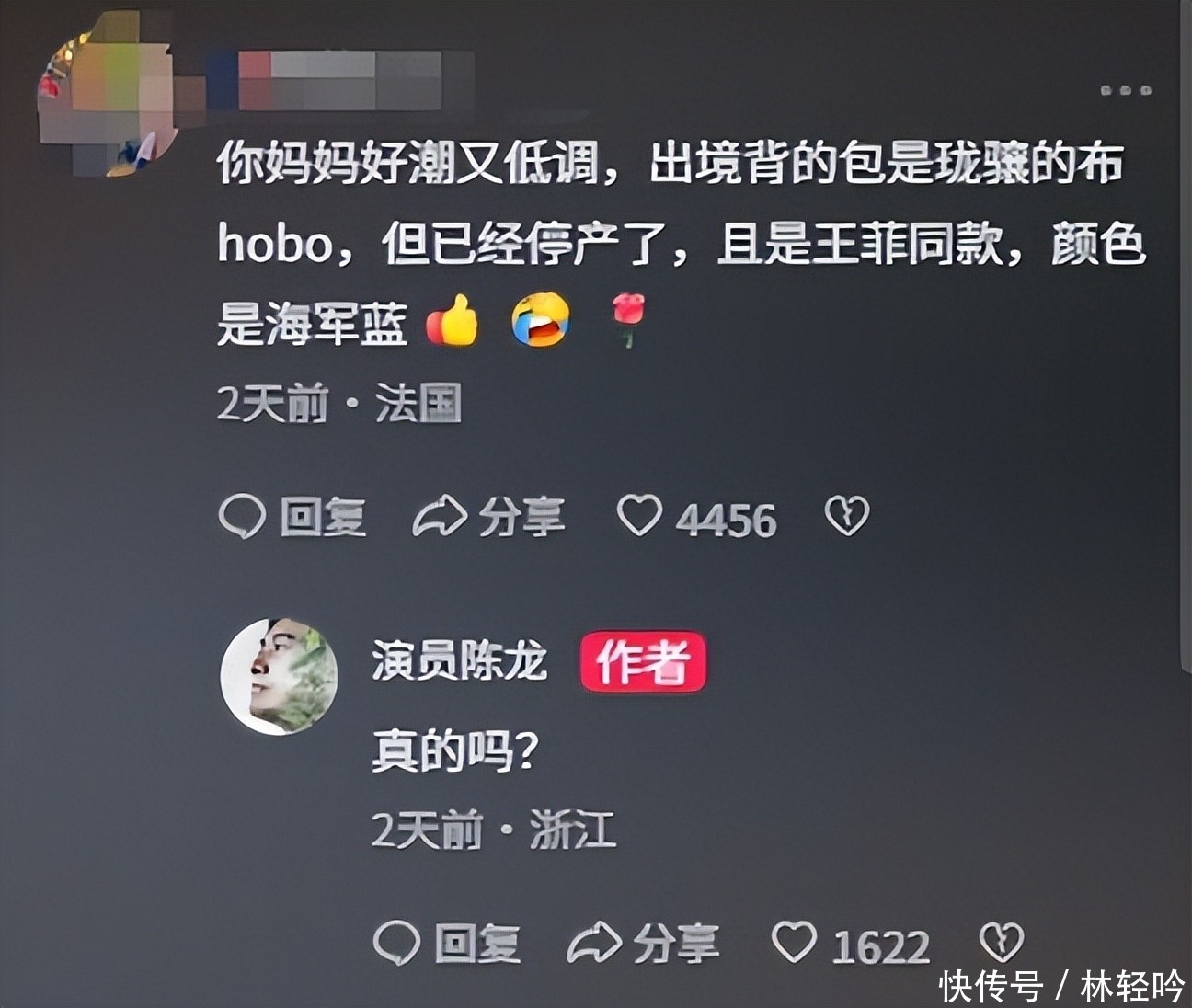Click the speech bubble icon on top comment
The image size is (1192, 1008).
tap(242, 516)
